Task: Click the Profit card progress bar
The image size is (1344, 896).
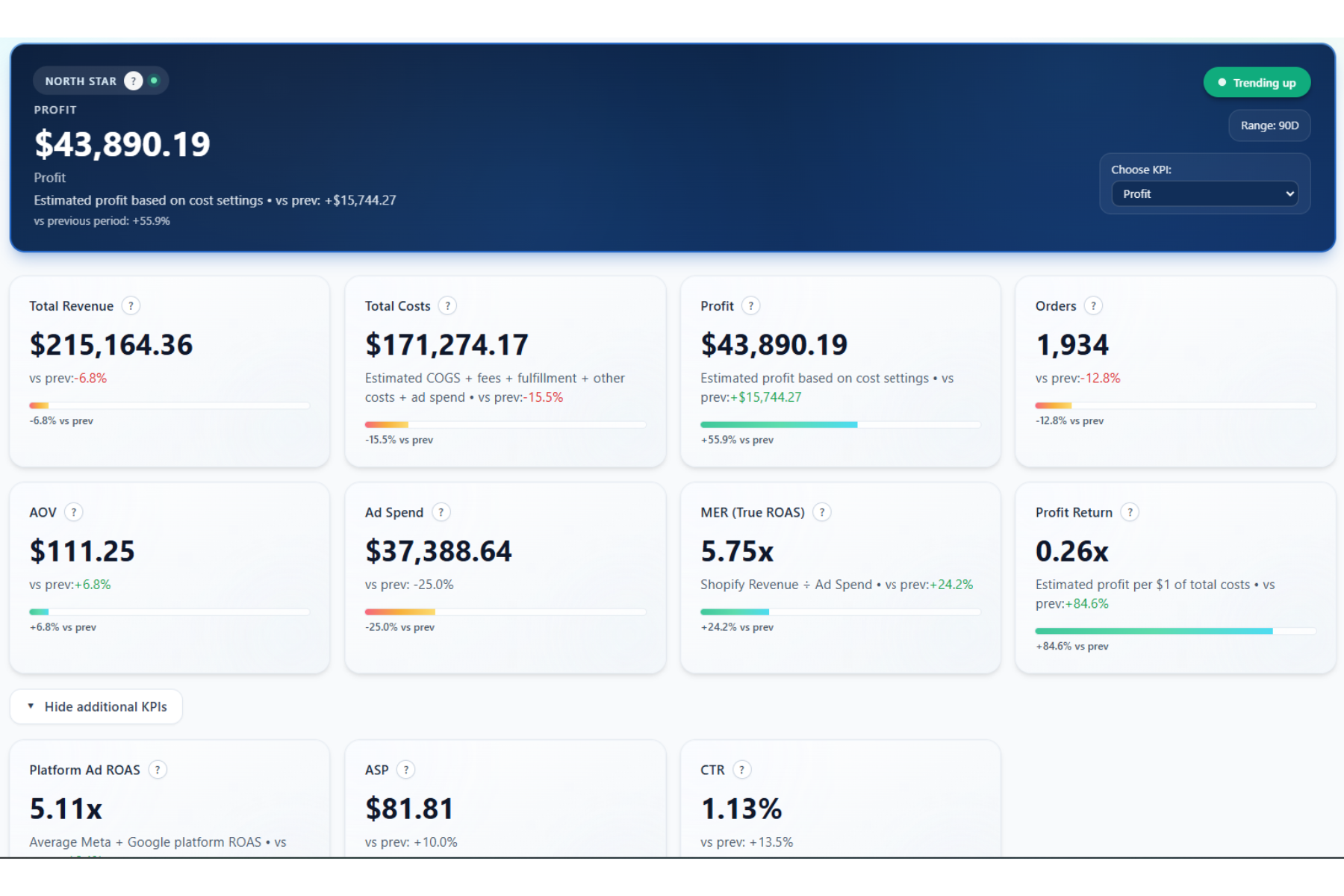Action: (x=840, y=425)
